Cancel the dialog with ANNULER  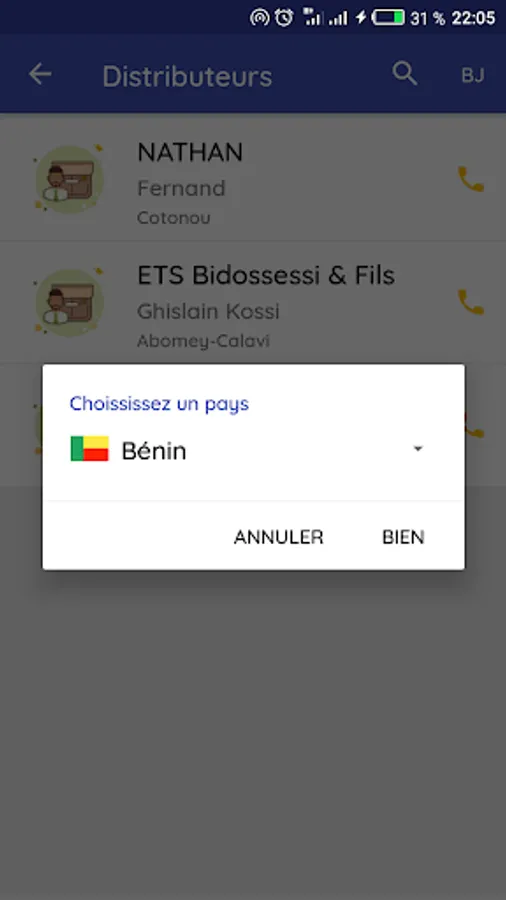click(x=279, y=537)
